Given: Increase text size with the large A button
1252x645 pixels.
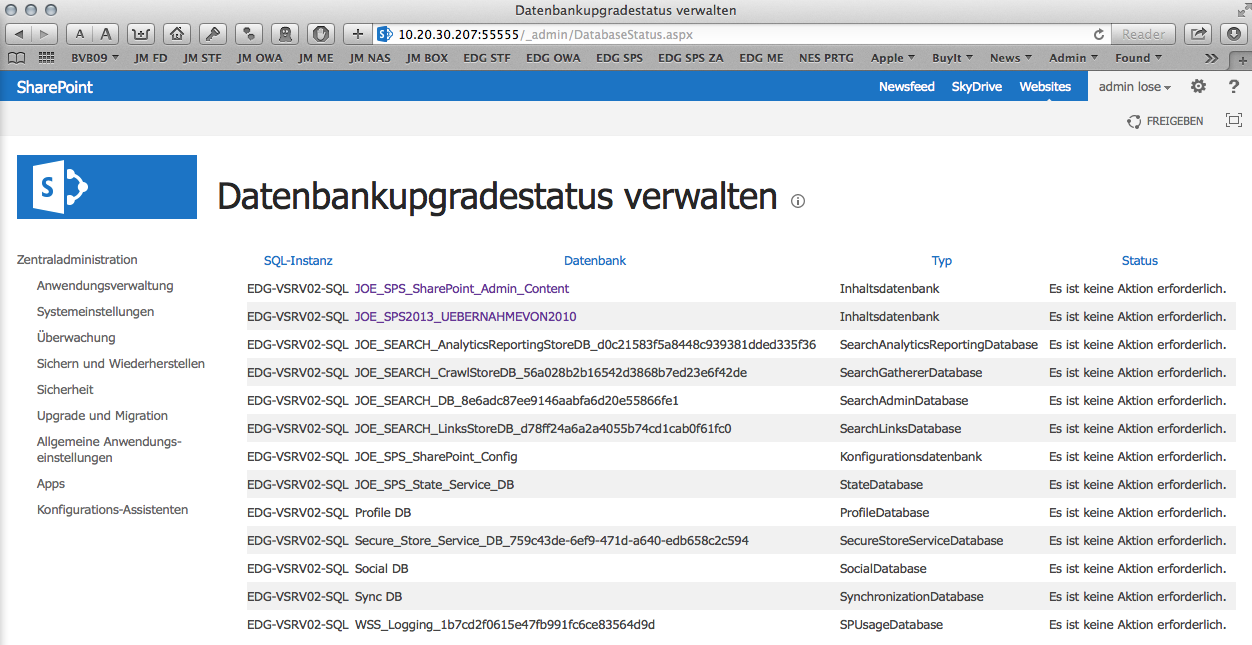Looking at the screenshot, I should [106, 34].
